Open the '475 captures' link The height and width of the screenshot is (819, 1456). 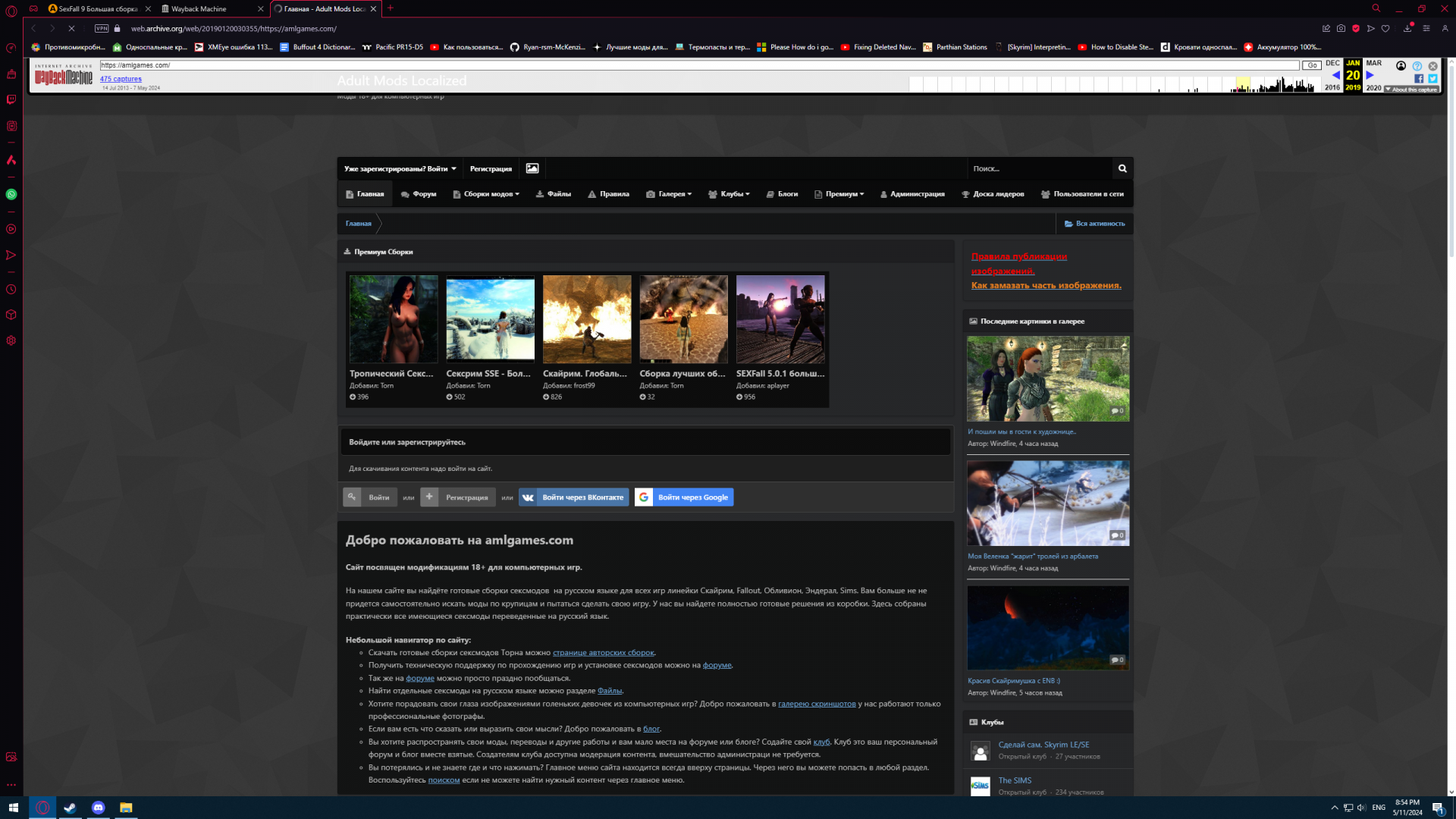point(121,79)
